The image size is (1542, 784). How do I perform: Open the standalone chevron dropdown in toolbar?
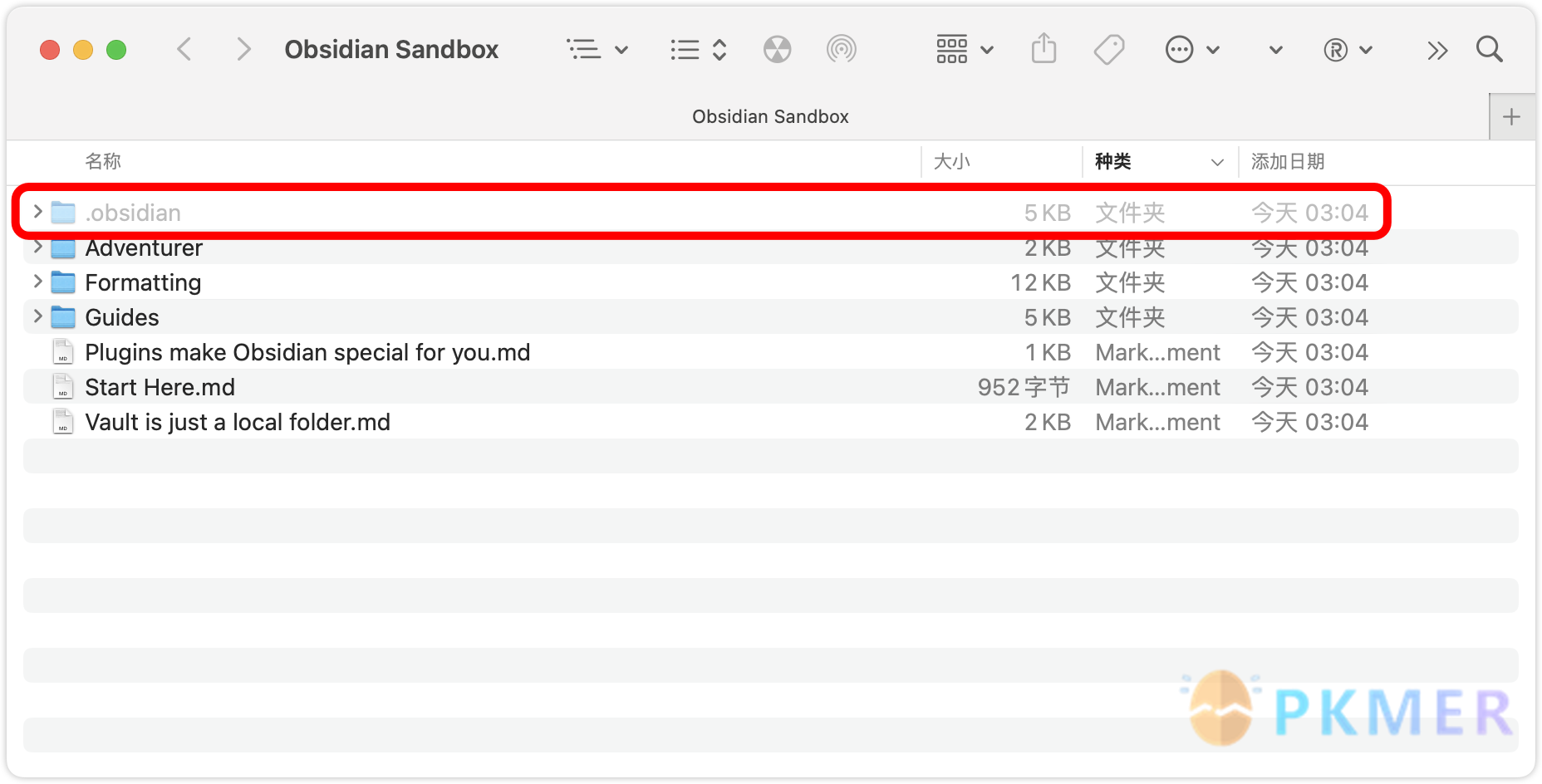(1276, 50)
